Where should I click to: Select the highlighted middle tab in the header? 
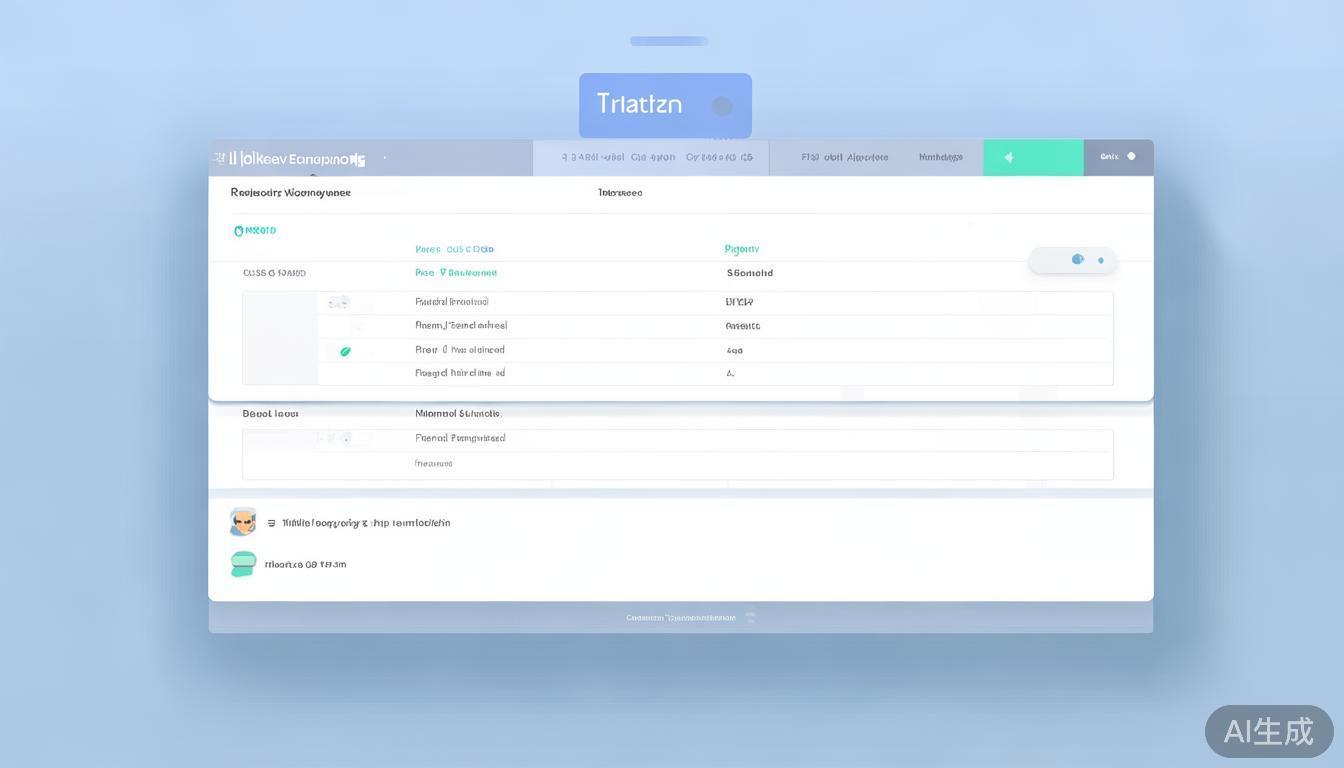[x=651, y=158]
